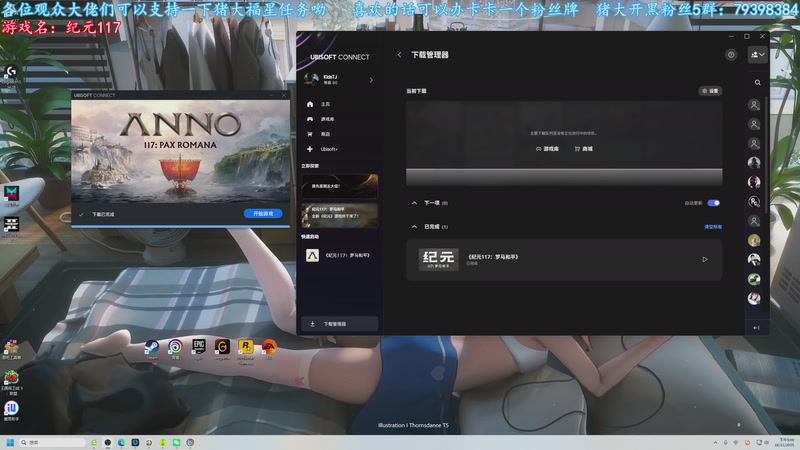Viewport: 800px width, 450px height.
Task: Open the Ubisoft Connect desktop shortcut
Action: (175, 348)
